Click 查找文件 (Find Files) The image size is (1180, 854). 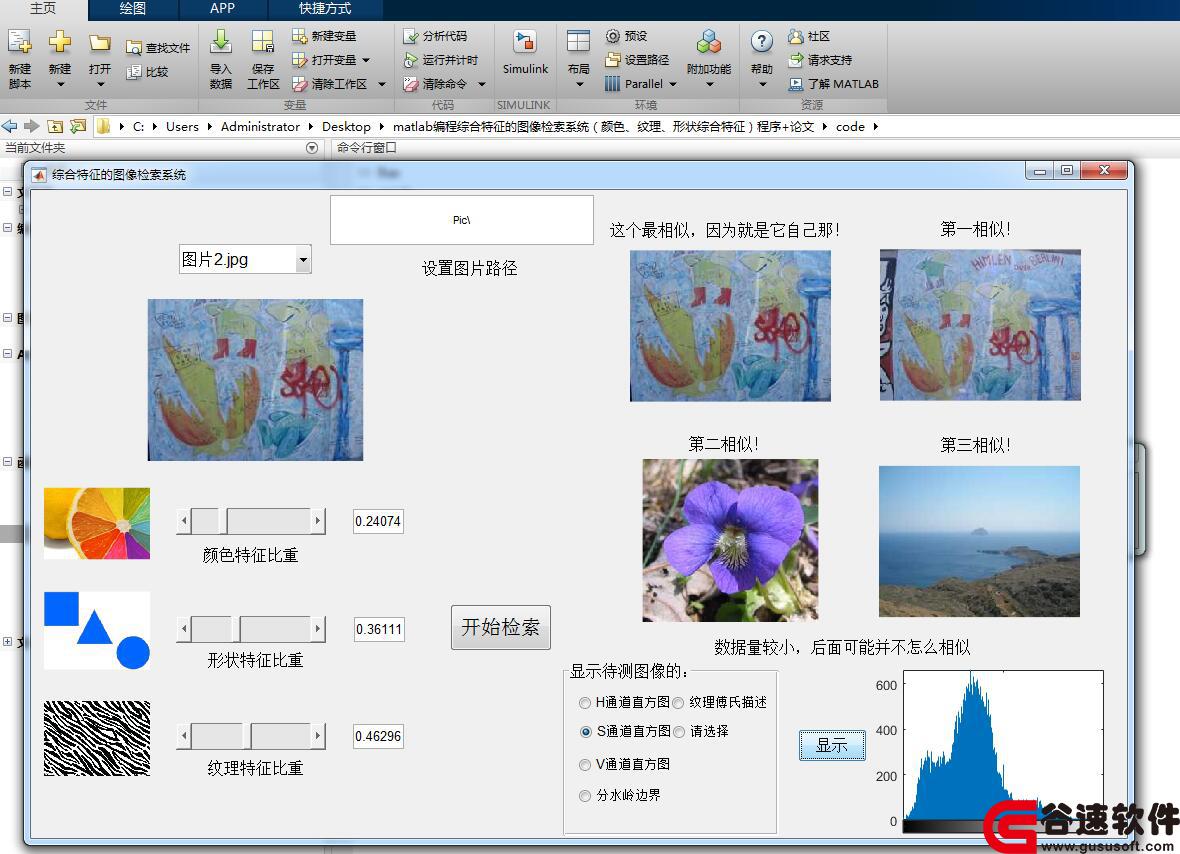click(x=158, y=48)
